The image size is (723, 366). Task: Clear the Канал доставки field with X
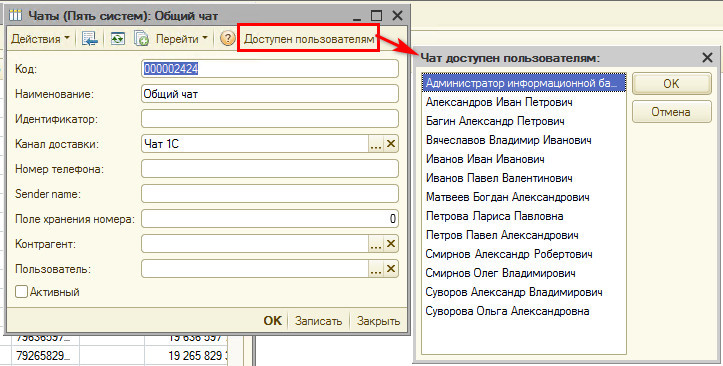(x=391, y=144)
